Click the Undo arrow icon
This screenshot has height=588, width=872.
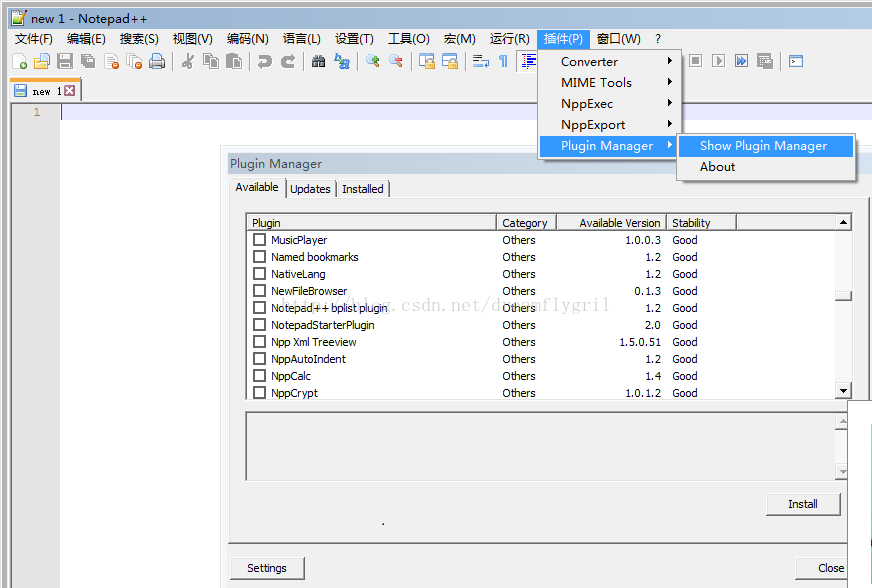(265, 61)
